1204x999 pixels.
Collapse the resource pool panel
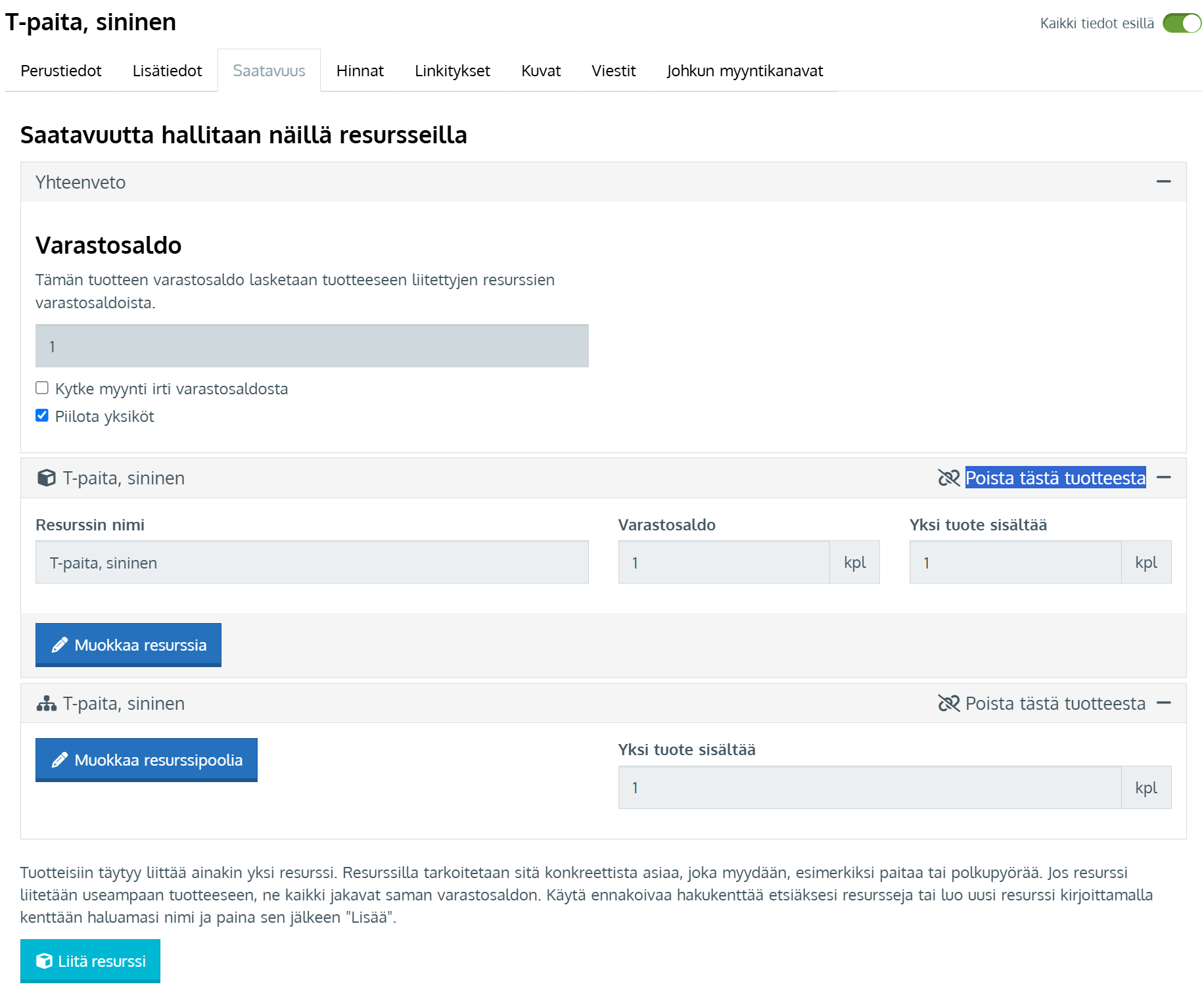(1163, 703)
